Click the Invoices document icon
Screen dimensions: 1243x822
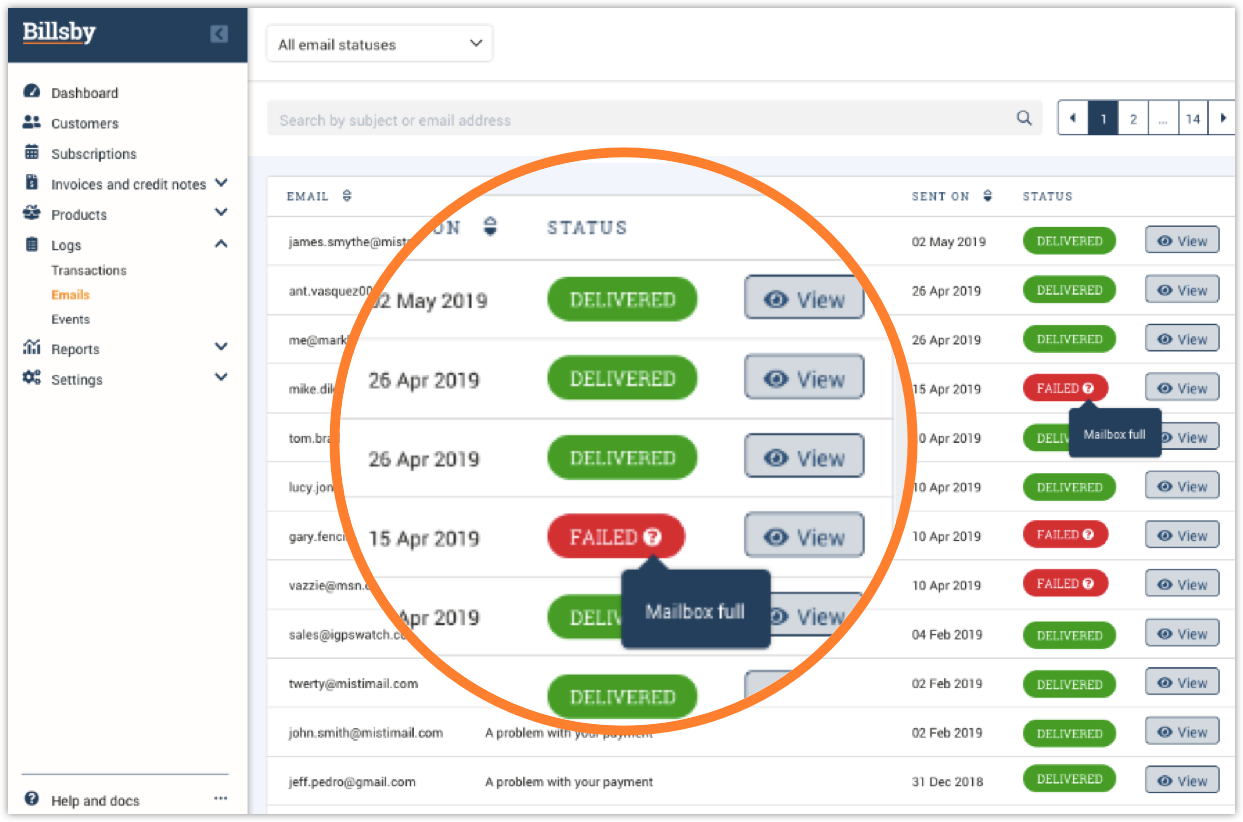(32, 183)
